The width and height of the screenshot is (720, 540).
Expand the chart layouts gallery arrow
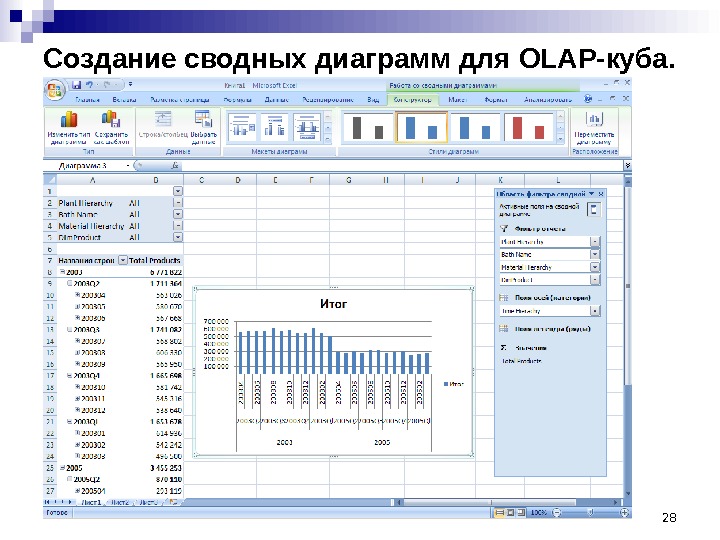tap(328, 138)
